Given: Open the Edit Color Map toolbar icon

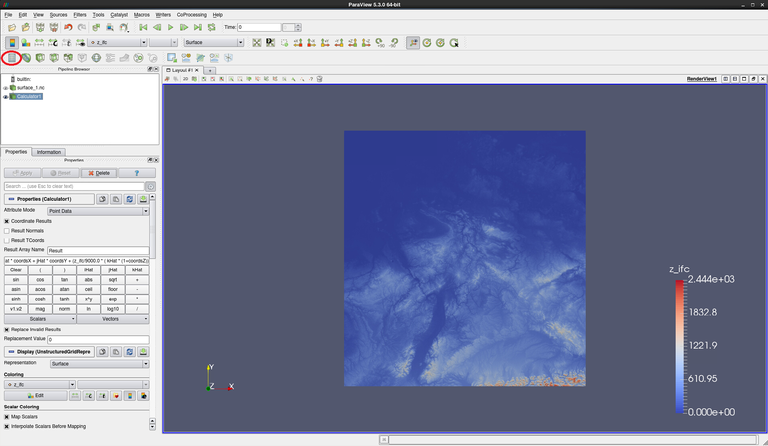Looking at the screenshot, I should (x=25, y=43).
